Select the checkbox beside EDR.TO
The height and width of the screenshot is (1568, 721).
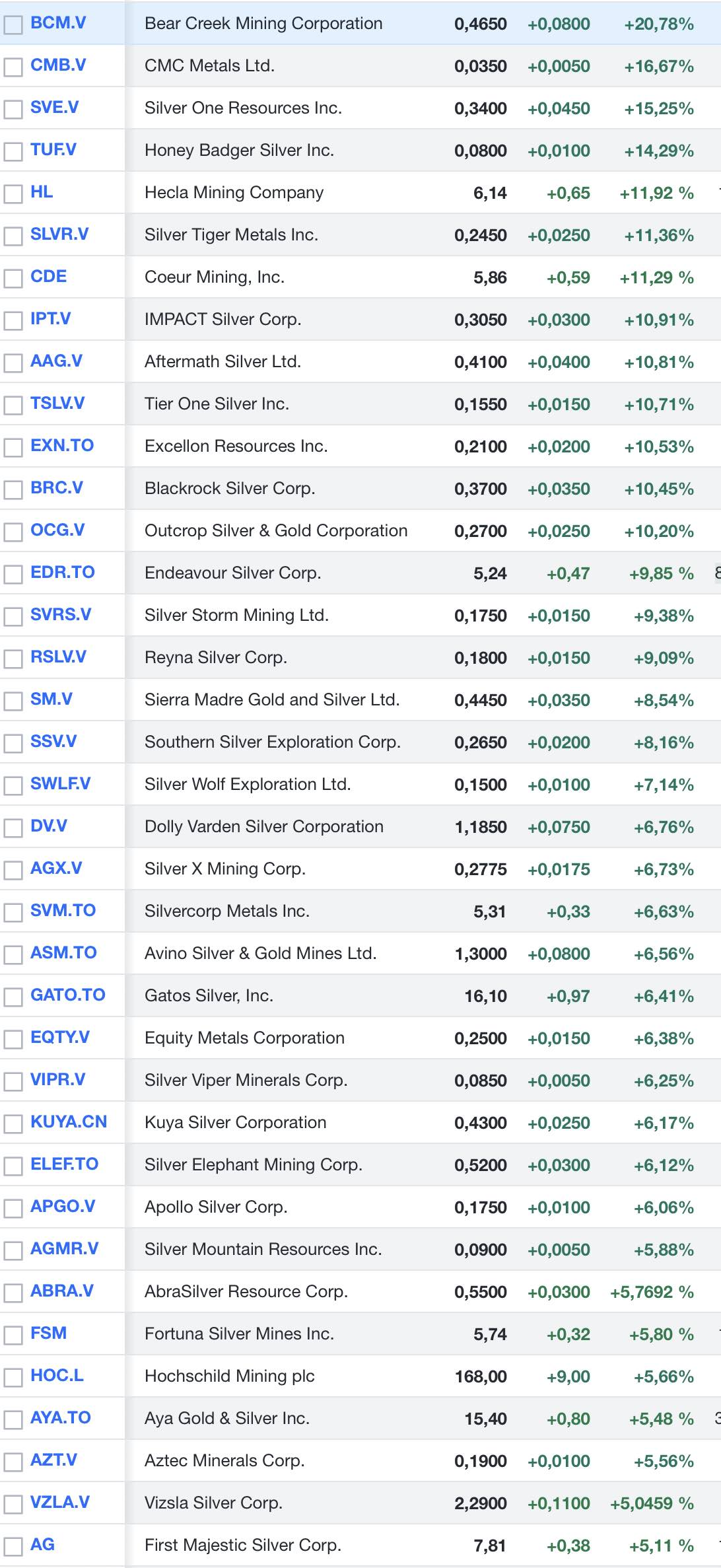(13, 575)
